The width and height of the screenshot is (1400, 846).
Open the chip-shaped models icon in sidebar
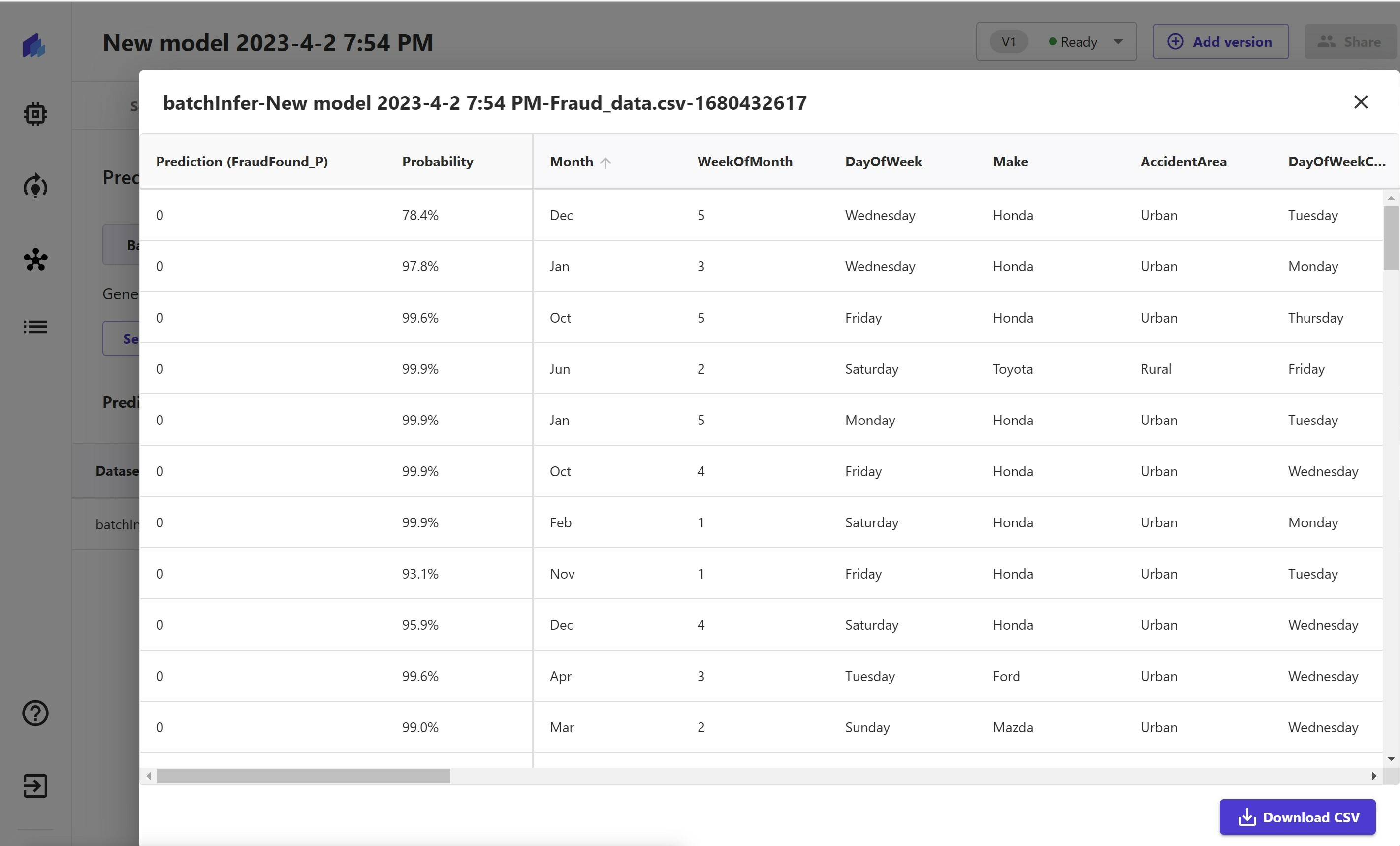(x=35, y=114)
